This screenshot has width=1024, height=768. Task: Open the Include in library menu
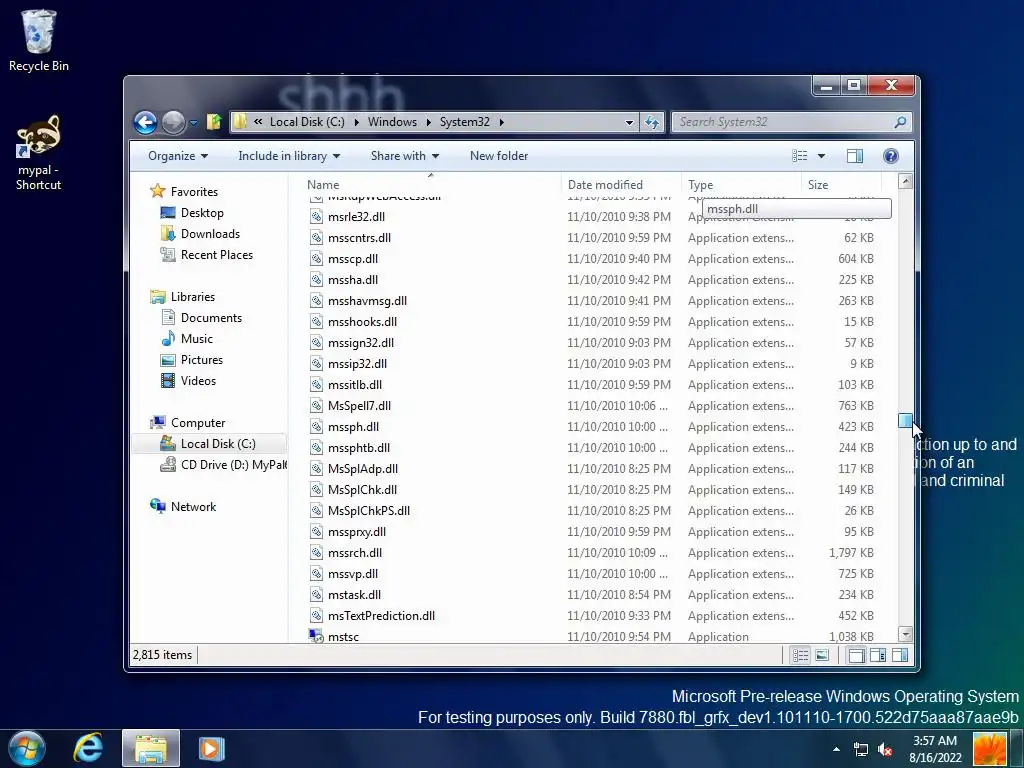289,156
